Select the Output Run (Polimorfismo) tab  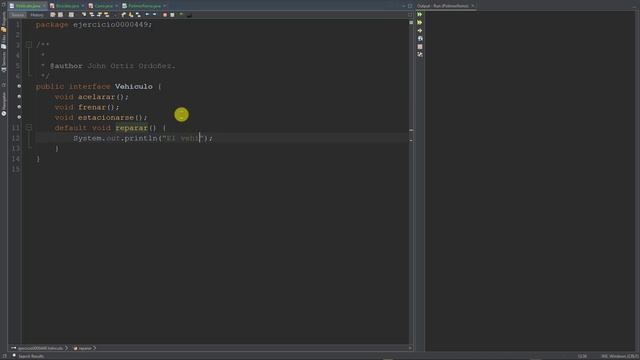[x=442, y=6]
